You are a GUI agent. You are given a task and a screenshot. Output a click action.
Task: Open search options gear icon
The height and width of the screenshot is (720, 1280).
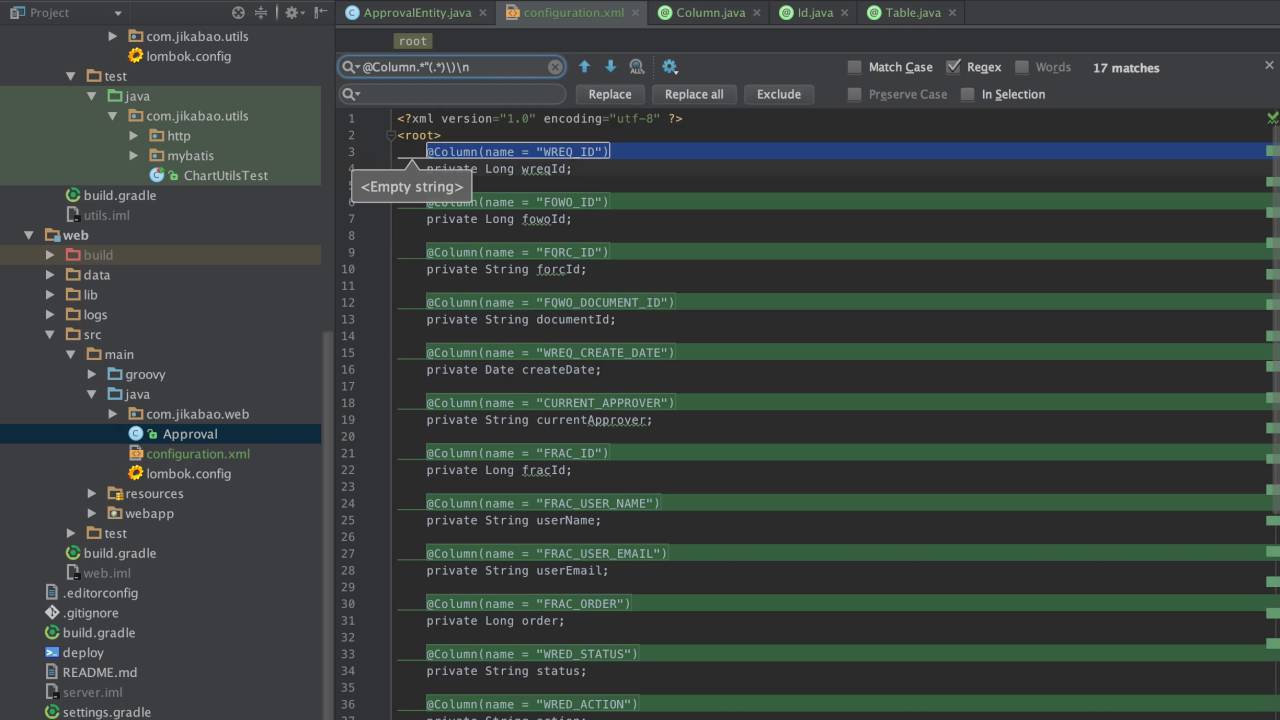669,67
